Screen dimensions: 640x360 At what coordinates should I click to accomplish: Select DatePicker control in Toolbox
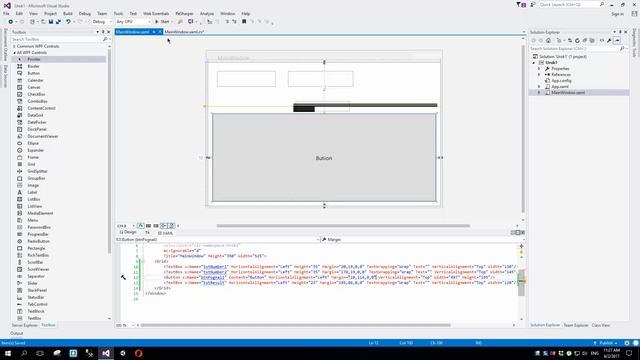(37, 122)
